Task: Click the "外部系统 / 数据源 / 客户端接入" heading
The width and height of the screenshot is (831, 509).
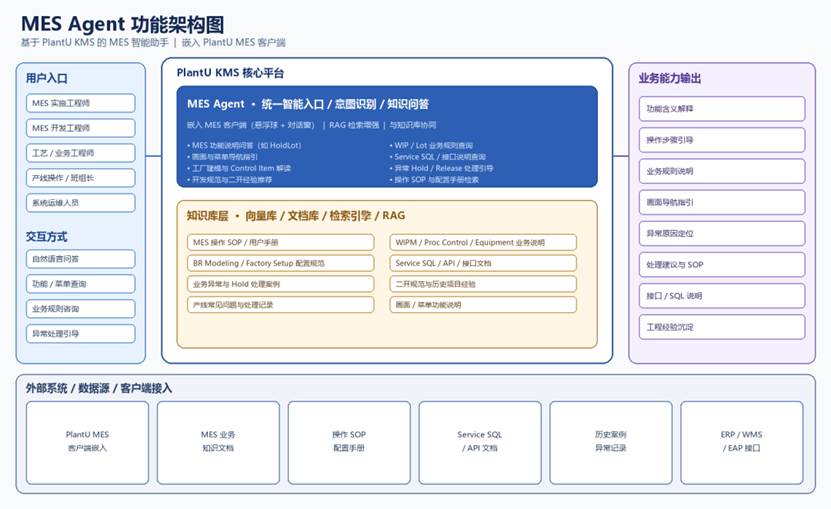Action: click(99, 388)
